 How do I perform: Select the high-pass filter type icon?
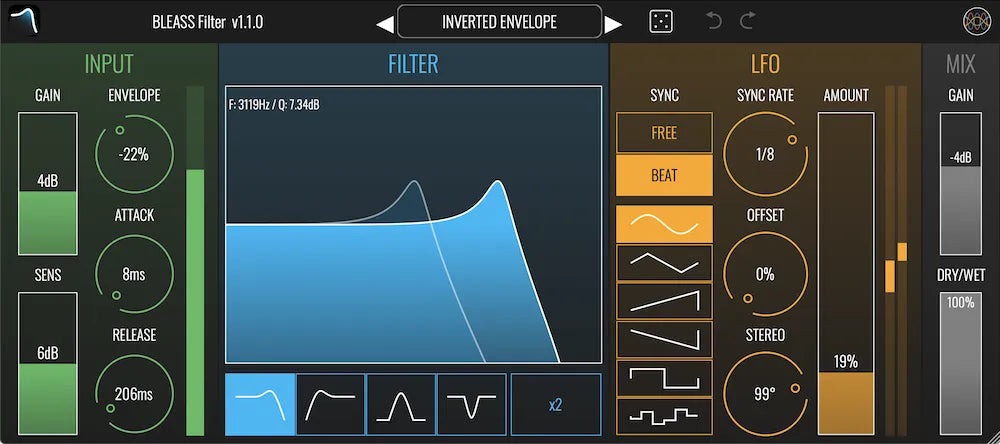(x=330, y=404)
